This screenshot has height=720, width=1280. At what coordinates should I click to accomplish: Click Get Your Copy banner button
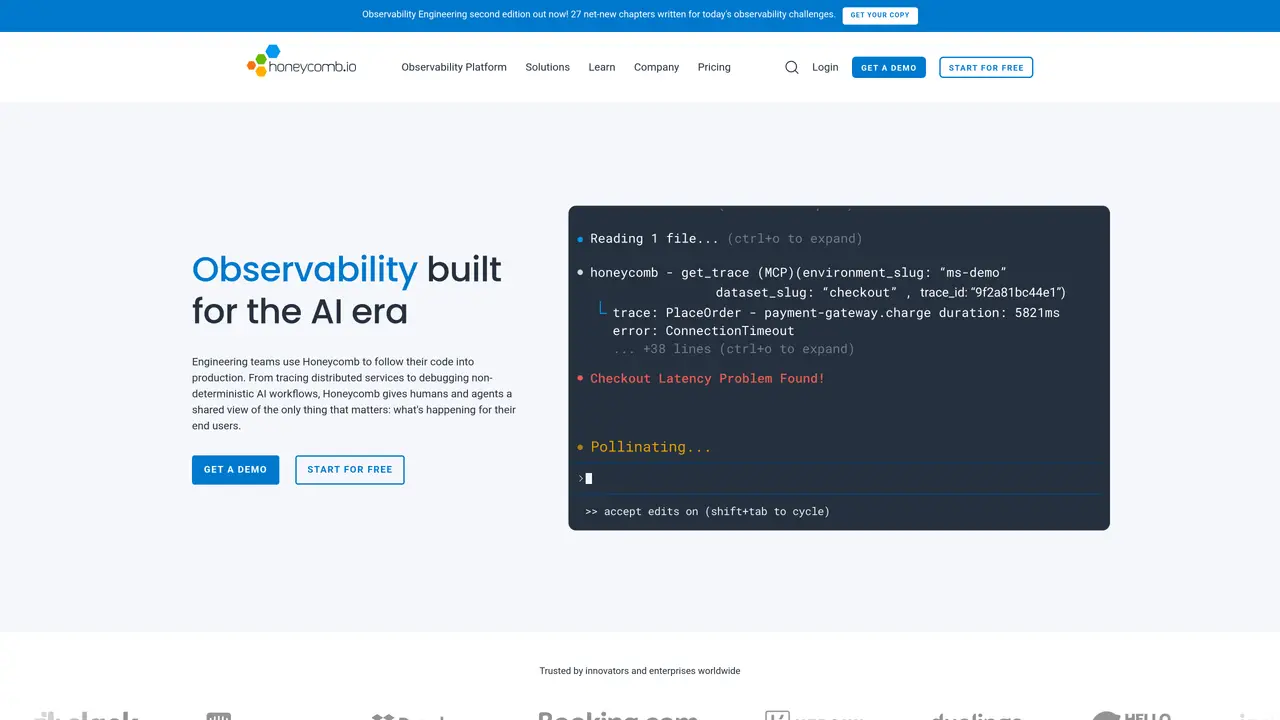(880, 15)
